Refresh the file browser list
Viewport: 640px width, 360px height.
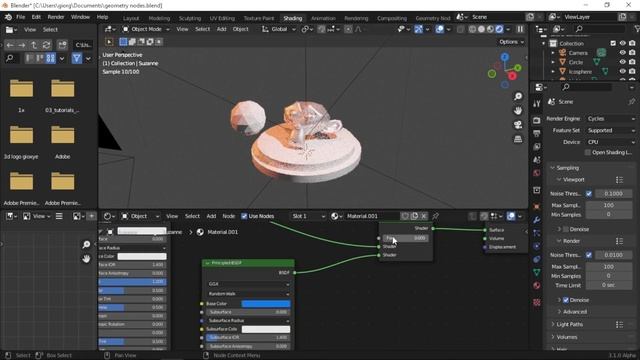[47, 45]
